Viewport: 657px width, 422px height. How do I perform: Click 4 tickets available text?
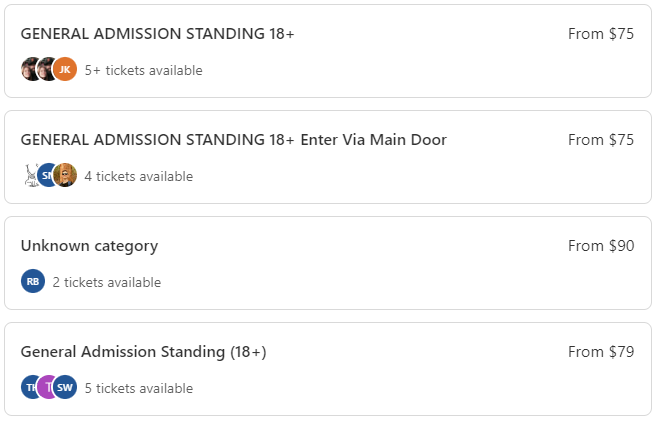click(x=138, y=176)
